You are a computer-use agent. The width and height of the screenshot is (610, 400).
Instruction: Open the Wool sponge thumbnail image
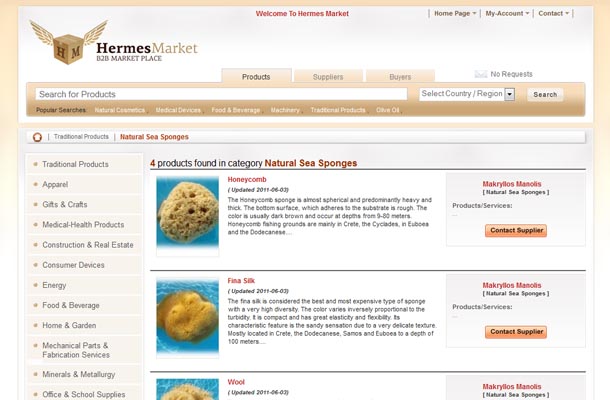coord(188,389)
